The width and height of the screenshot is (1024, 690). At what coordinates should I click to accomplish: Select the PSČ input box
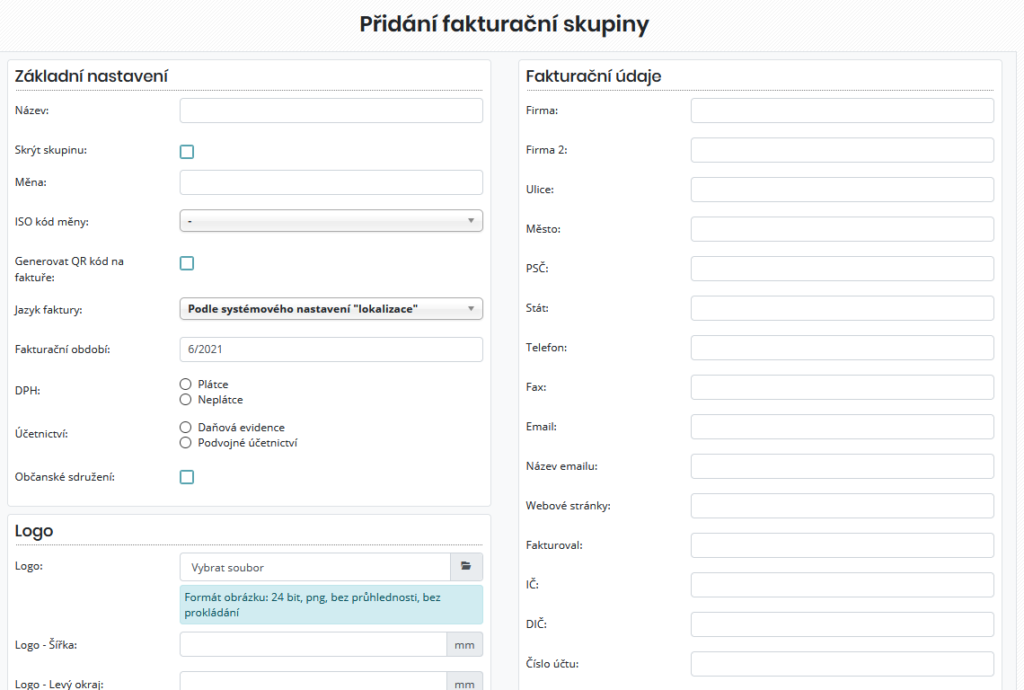[x=842, y=268]
